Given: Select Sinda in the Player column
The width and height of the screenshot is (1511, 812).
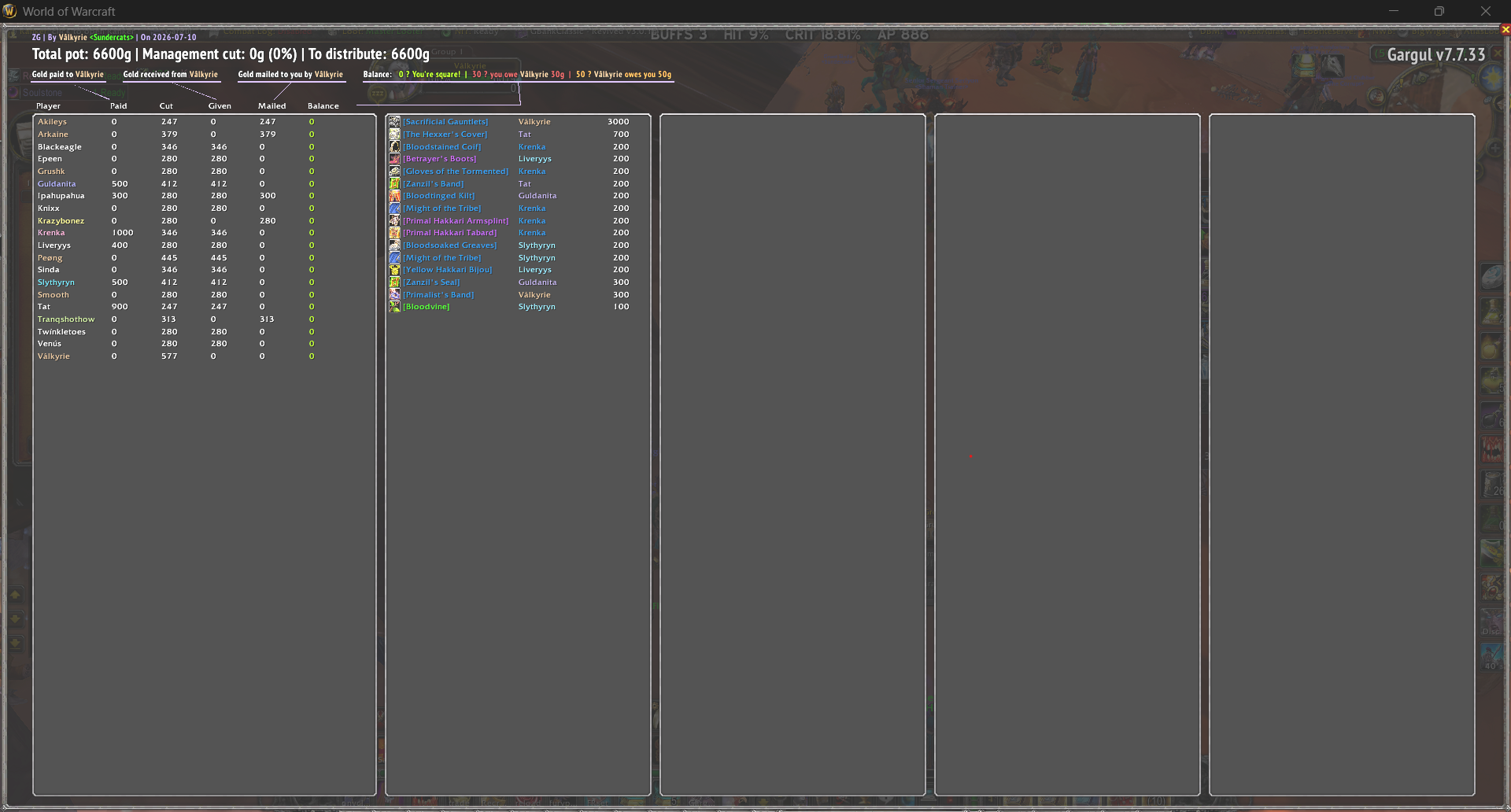Looking at the screenshot, I should point(48,270).
